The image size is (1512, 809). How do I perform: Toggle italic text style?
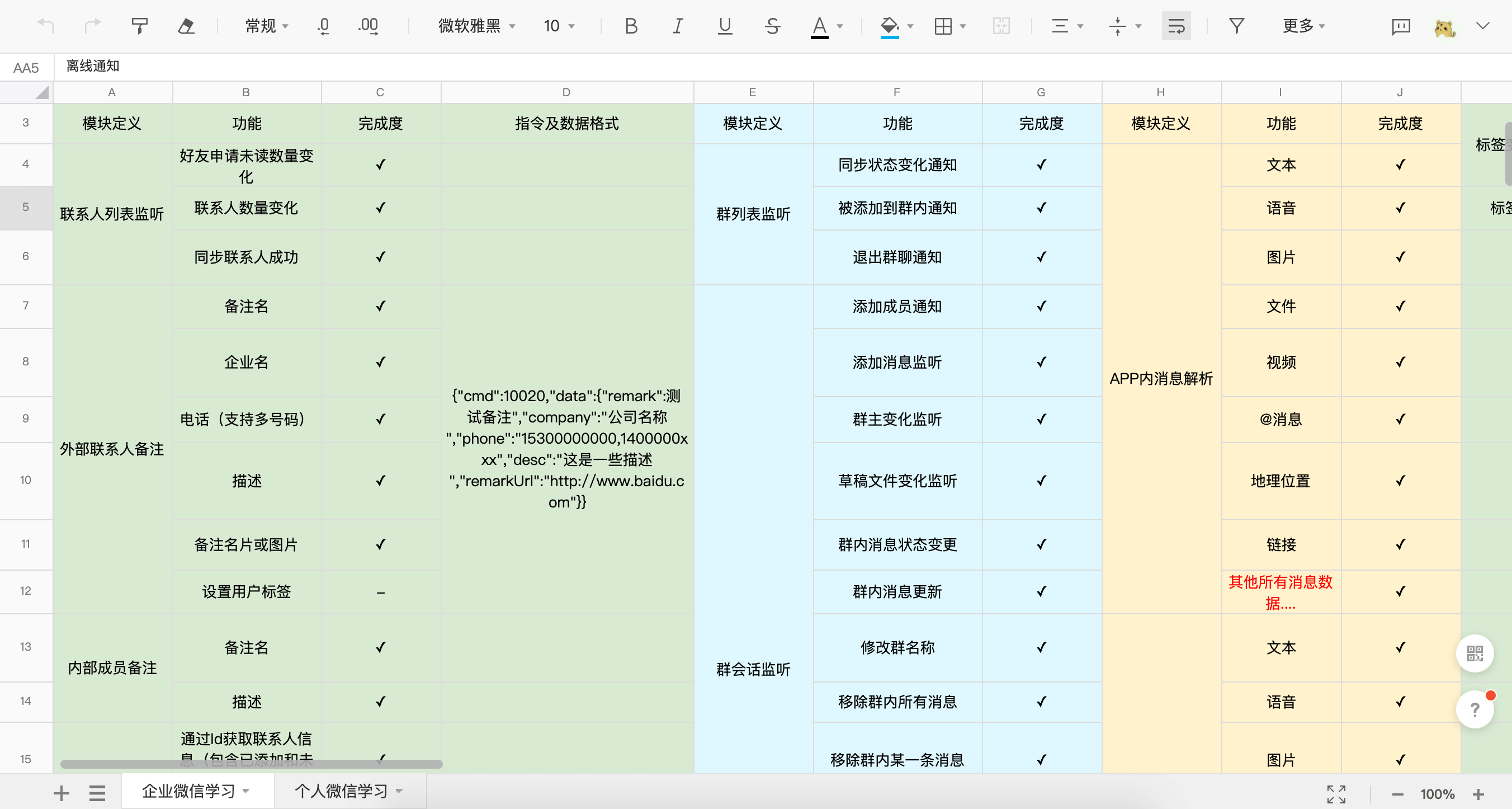pyautogui.click(x=678, y=26)
